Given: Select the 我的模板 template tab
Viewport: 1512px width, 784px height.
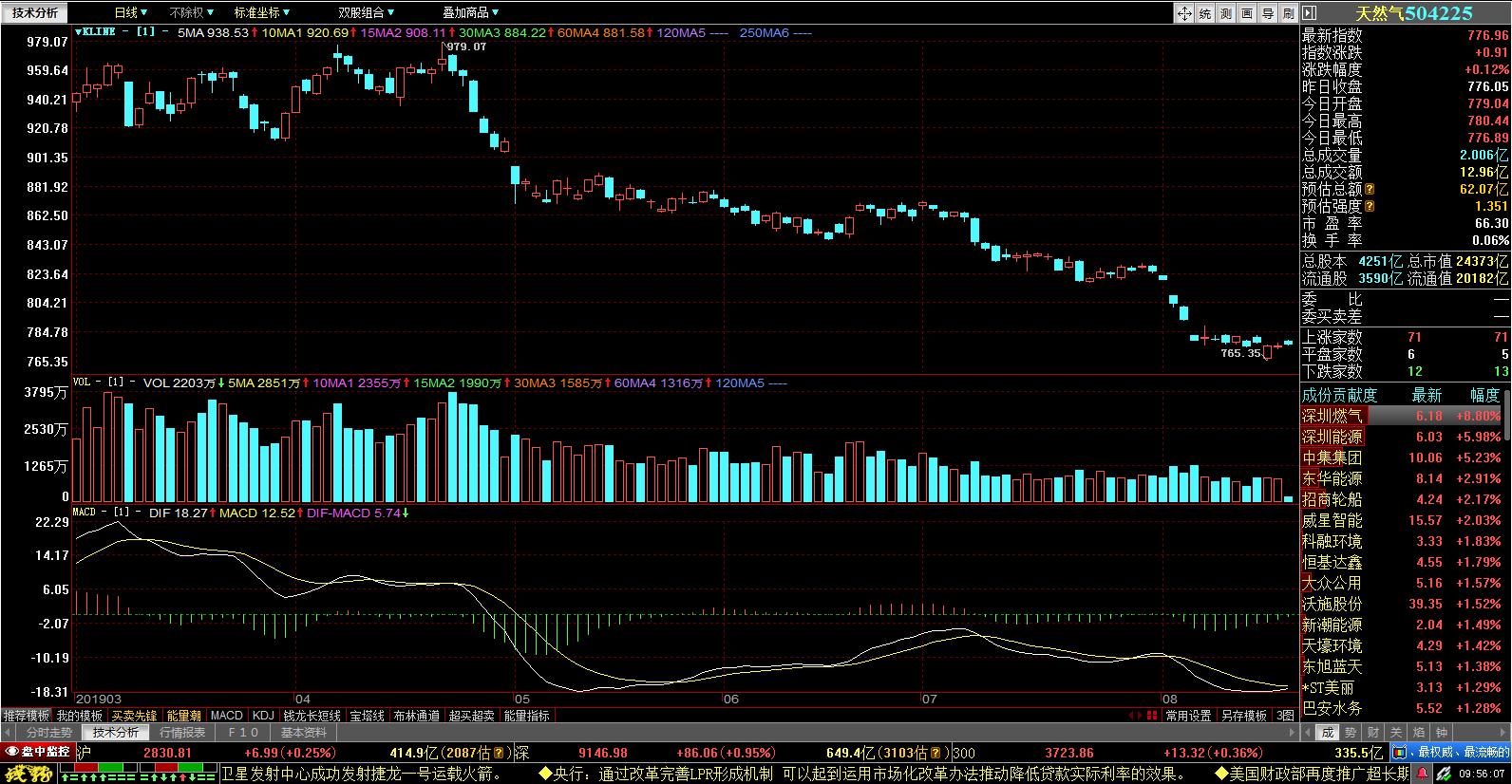Looking at the screenshot, I should pyautogui.click(x=79, y=716).
